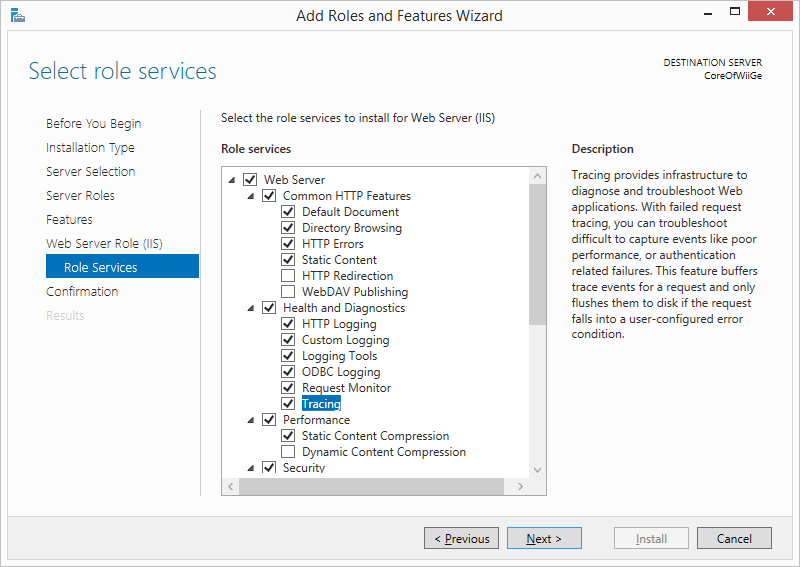Collapse the Health and Diagnostics node
The image size is (800, 567).
point(251,308)
